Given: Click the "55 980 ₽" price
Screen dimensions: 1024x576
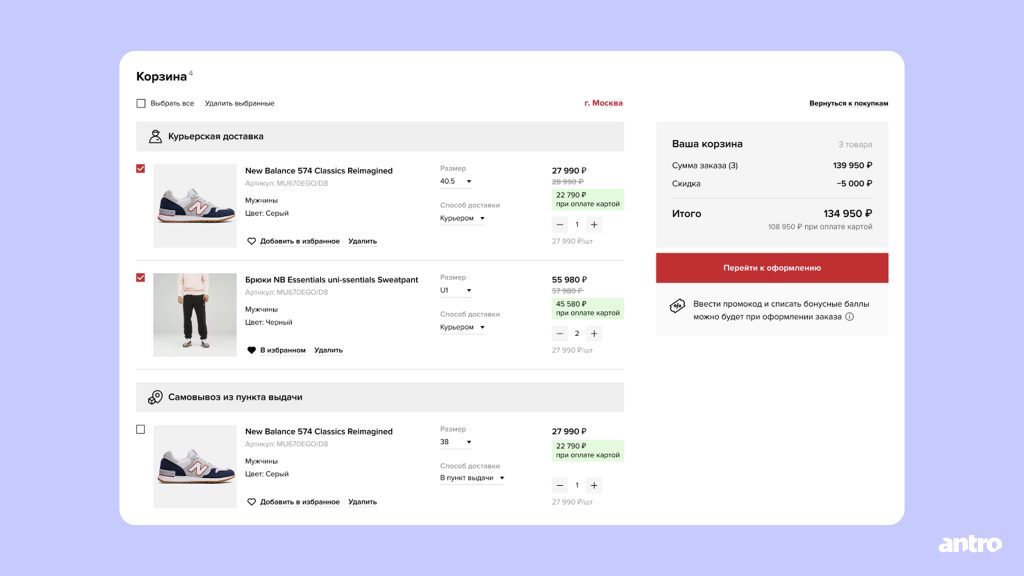Looking at the screenshot, I should 569,280.
